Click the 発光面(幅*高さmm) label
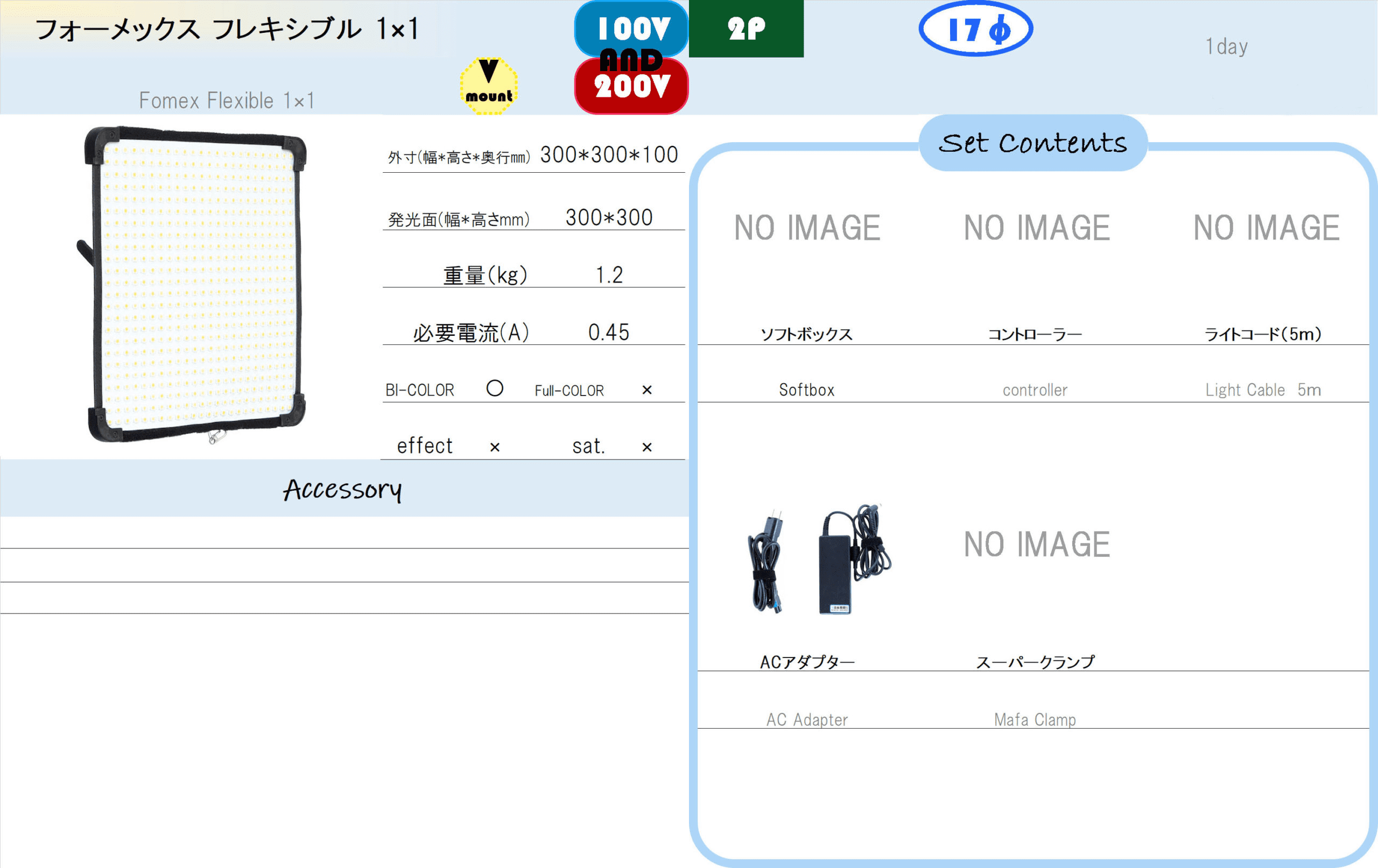This screenshot has height=868, width=1378. click(x=459, y=219)
